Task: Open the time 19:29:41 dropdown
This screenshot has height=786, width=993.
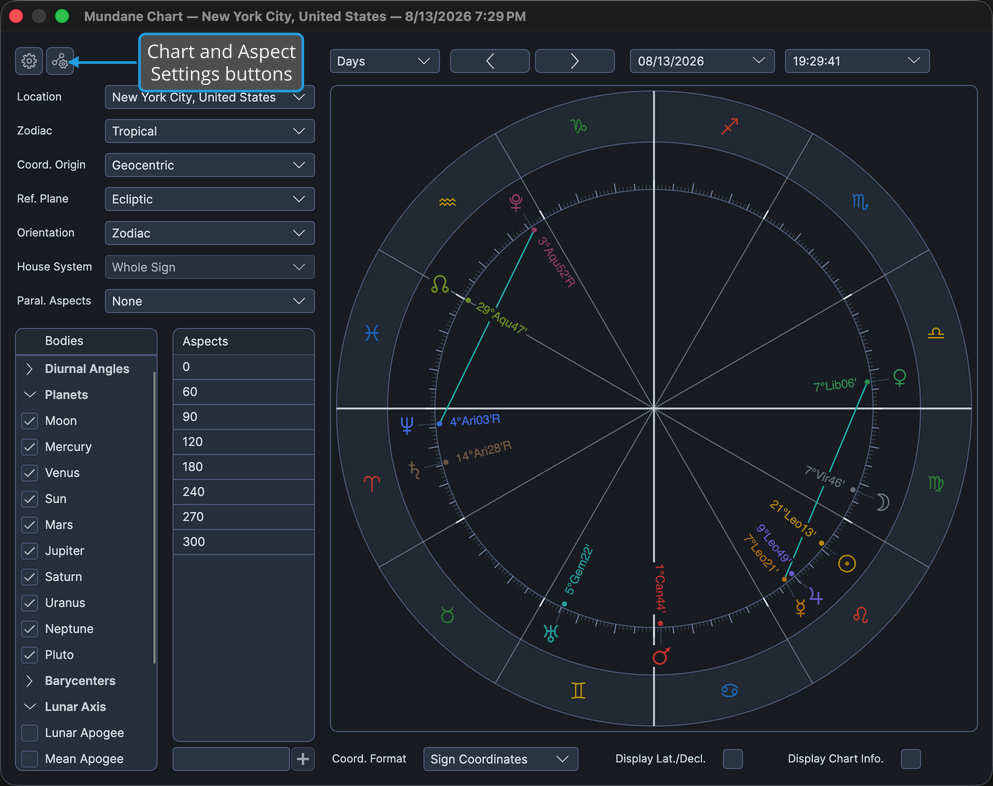Action: 857,61
